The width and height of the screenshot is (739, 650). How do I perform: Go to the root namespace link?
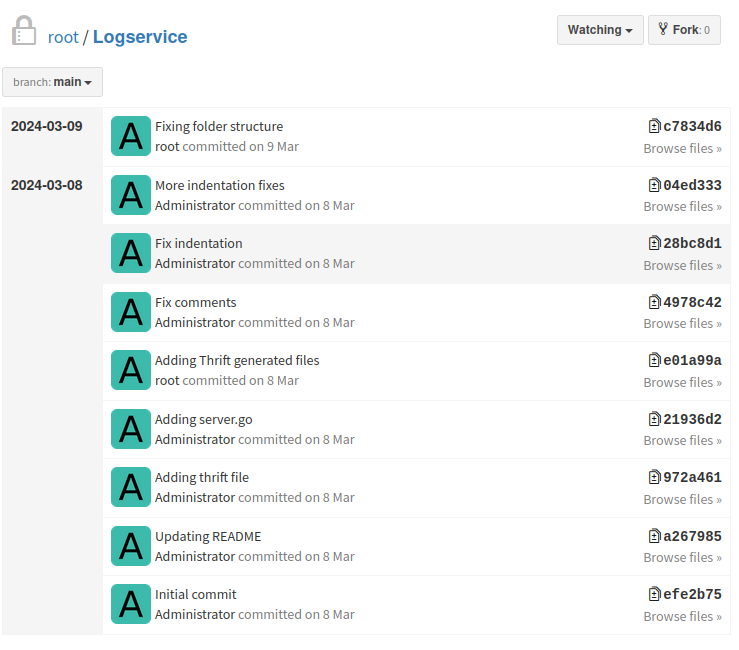click(63, 37)
